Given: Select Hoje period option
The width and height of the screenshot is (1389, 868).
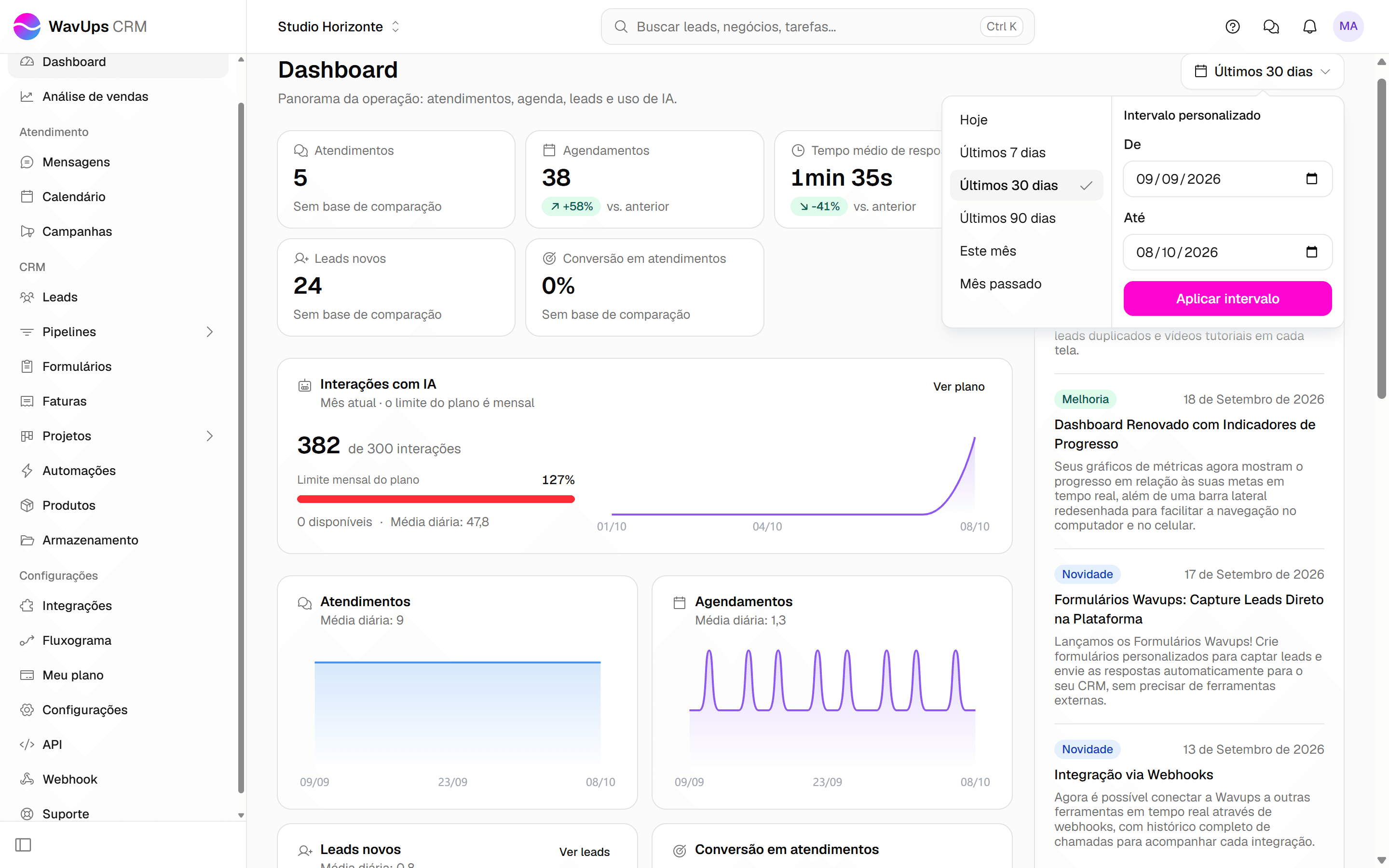Looking at the screenshot, I should [1026, 120].
